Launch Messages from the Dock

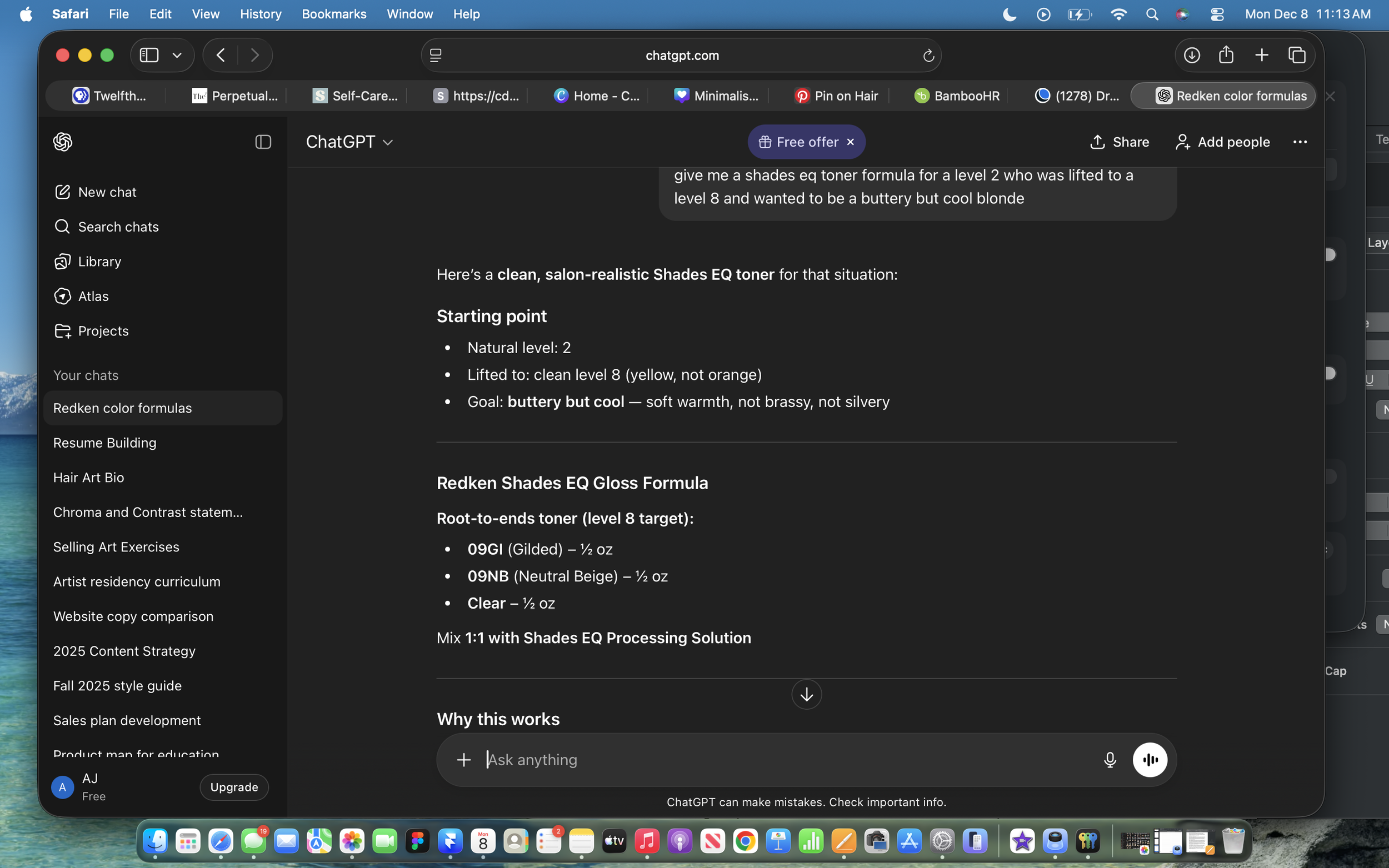tap(254, 841)
